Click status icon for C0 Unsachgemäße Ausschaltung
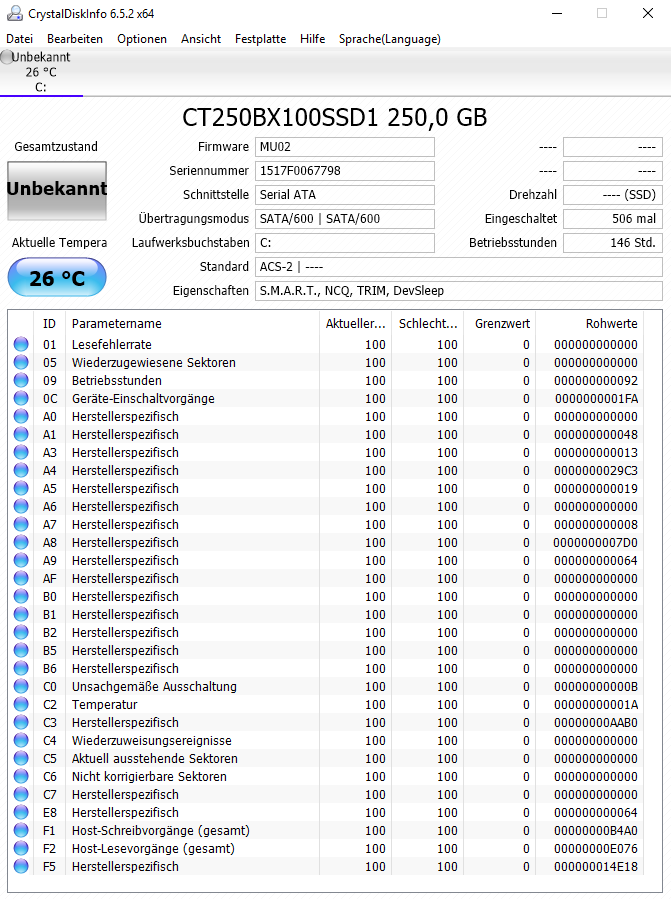This screenshot has width=671, height=899. (x=21, y=686)
